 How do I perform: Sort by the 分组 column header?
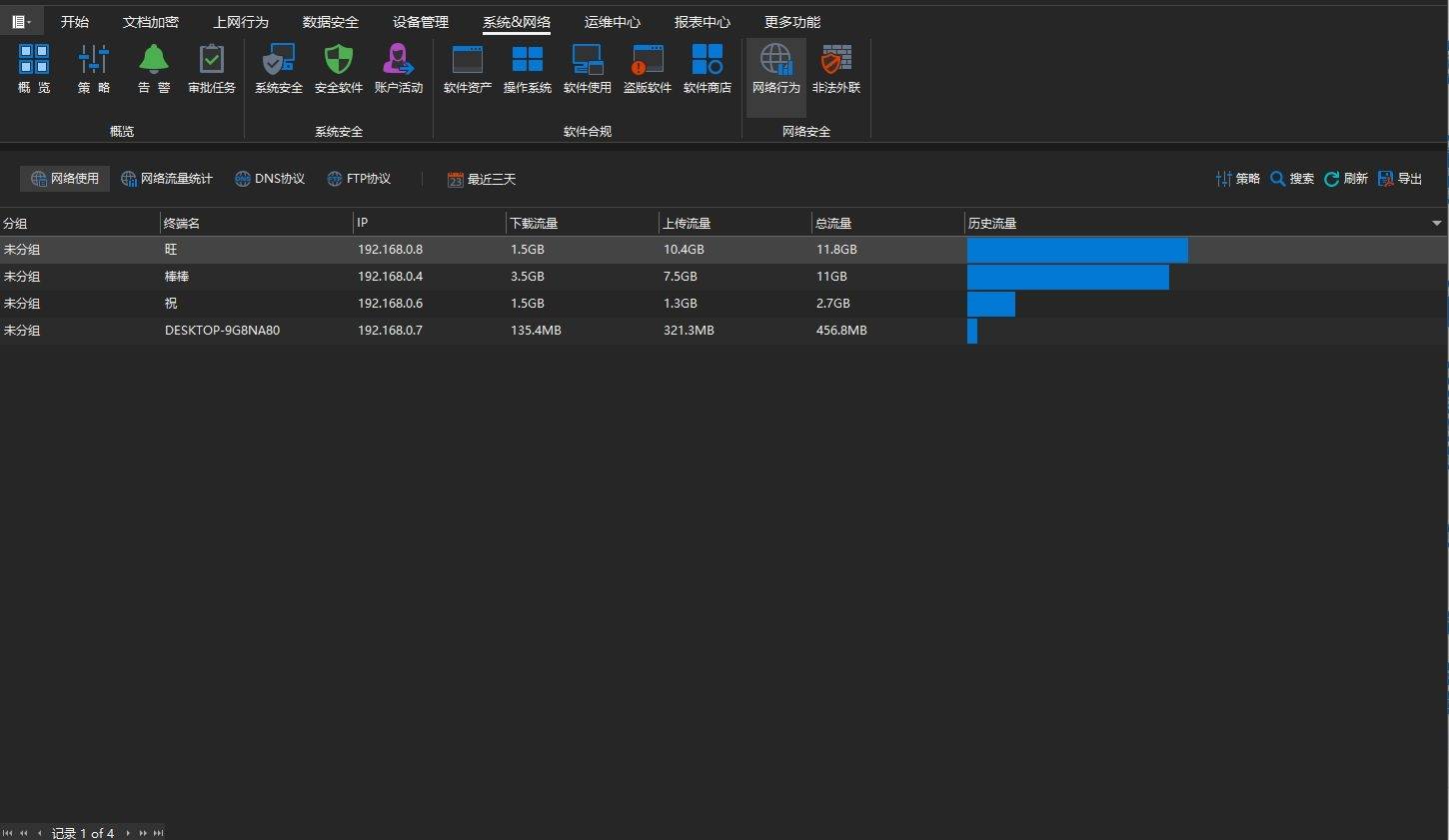80,223
